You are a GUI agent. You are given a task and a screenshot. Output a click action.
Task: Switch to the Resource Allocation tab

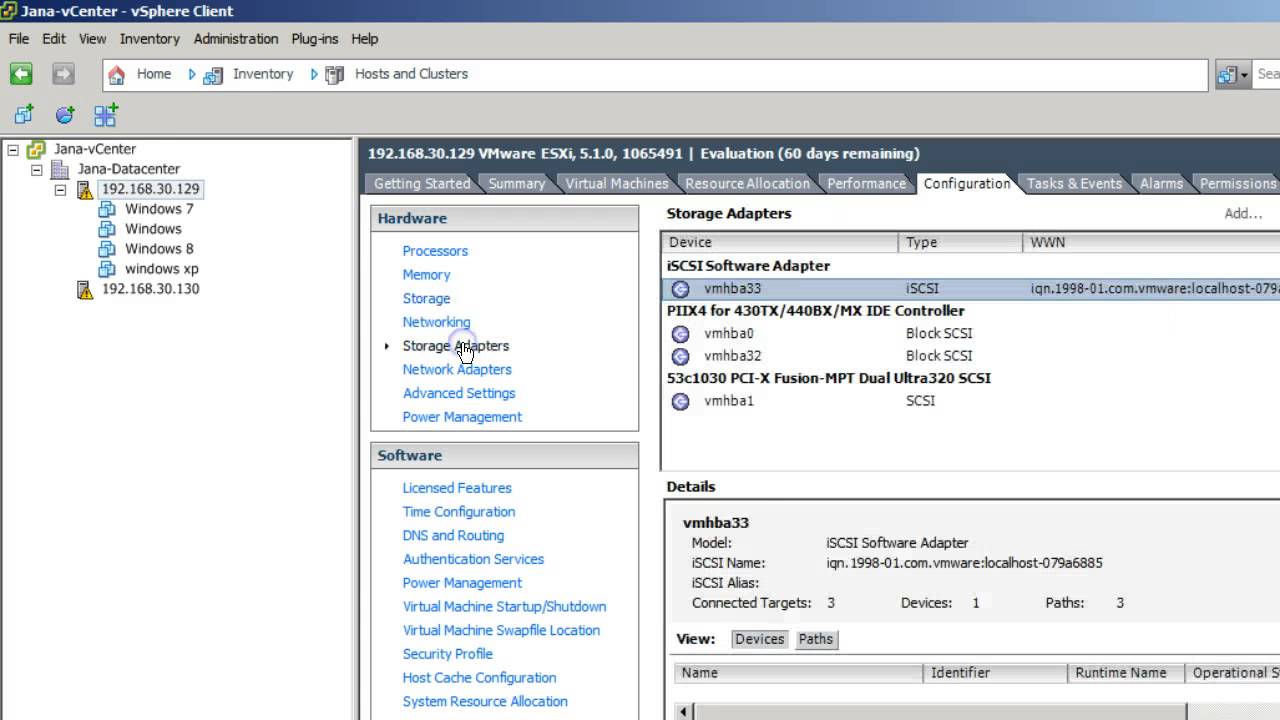(747, 184)
